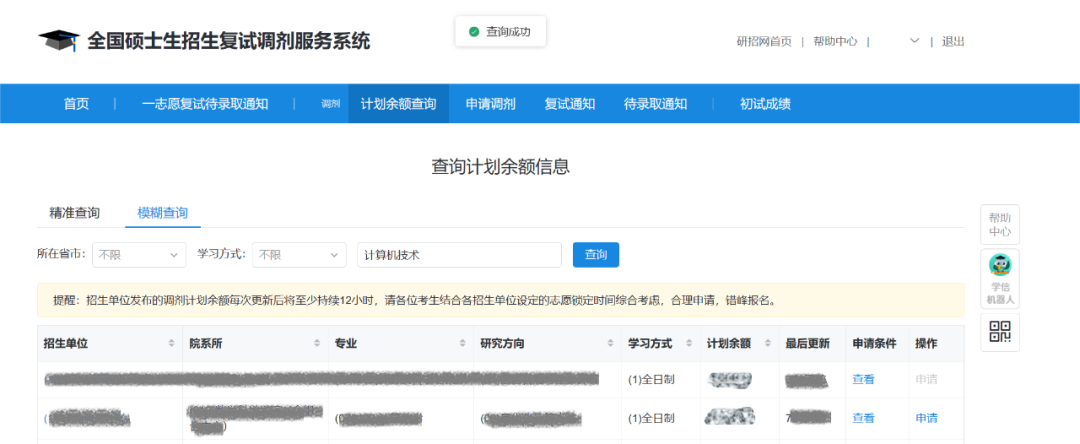Switch to the 精准查询 tab
1080x444 pixels.
click(x=75, y=213)
